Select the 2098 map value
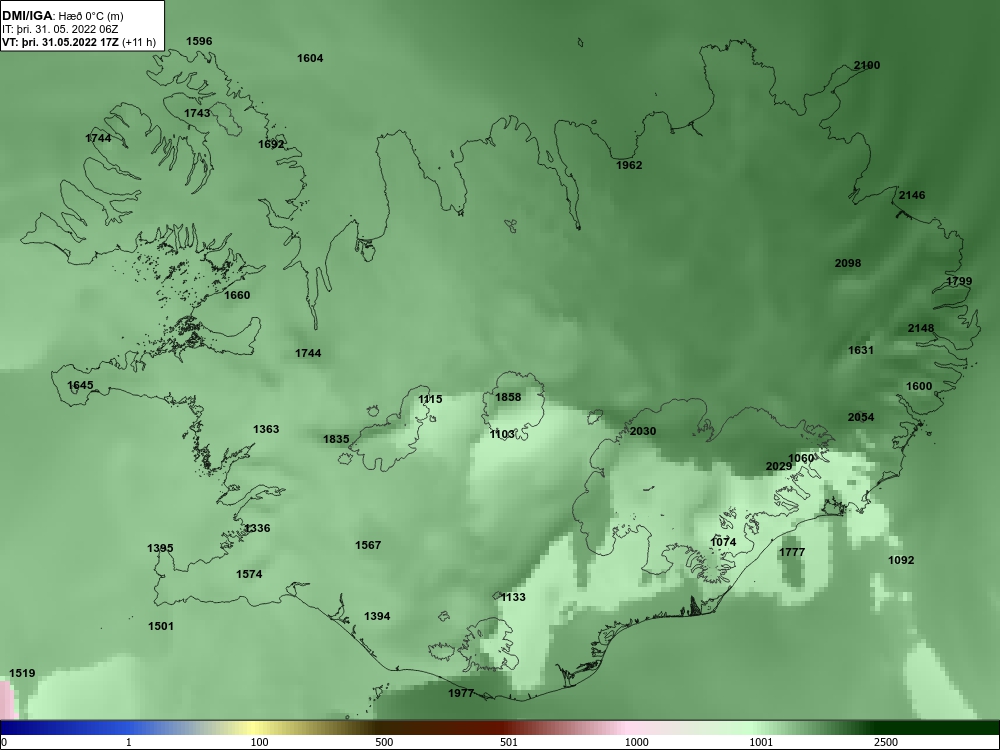This screenshot has width=1000, height=750. tap(848, 263)
